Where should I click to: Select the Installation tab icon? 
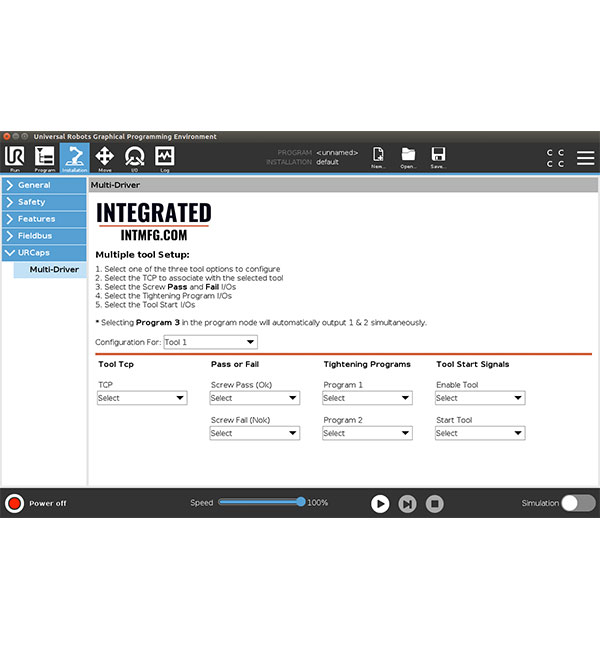(x=75, y=158)
